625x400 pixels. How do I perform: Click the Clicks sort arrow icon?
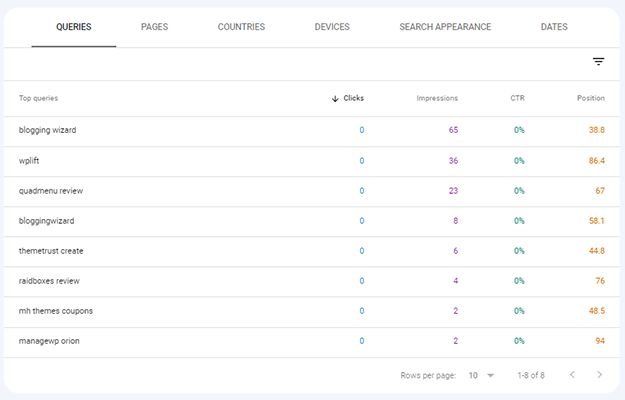335,98
